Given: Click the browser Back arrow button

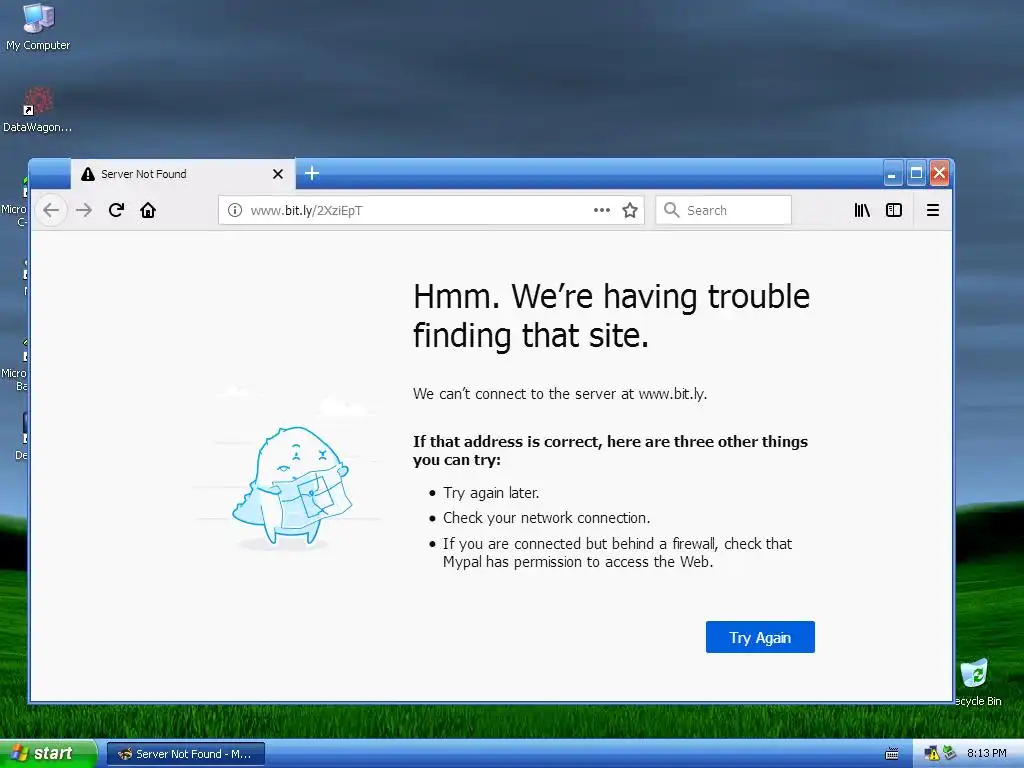Looking at the screenshot, I should pyautogui.click(x=51, y=210).
